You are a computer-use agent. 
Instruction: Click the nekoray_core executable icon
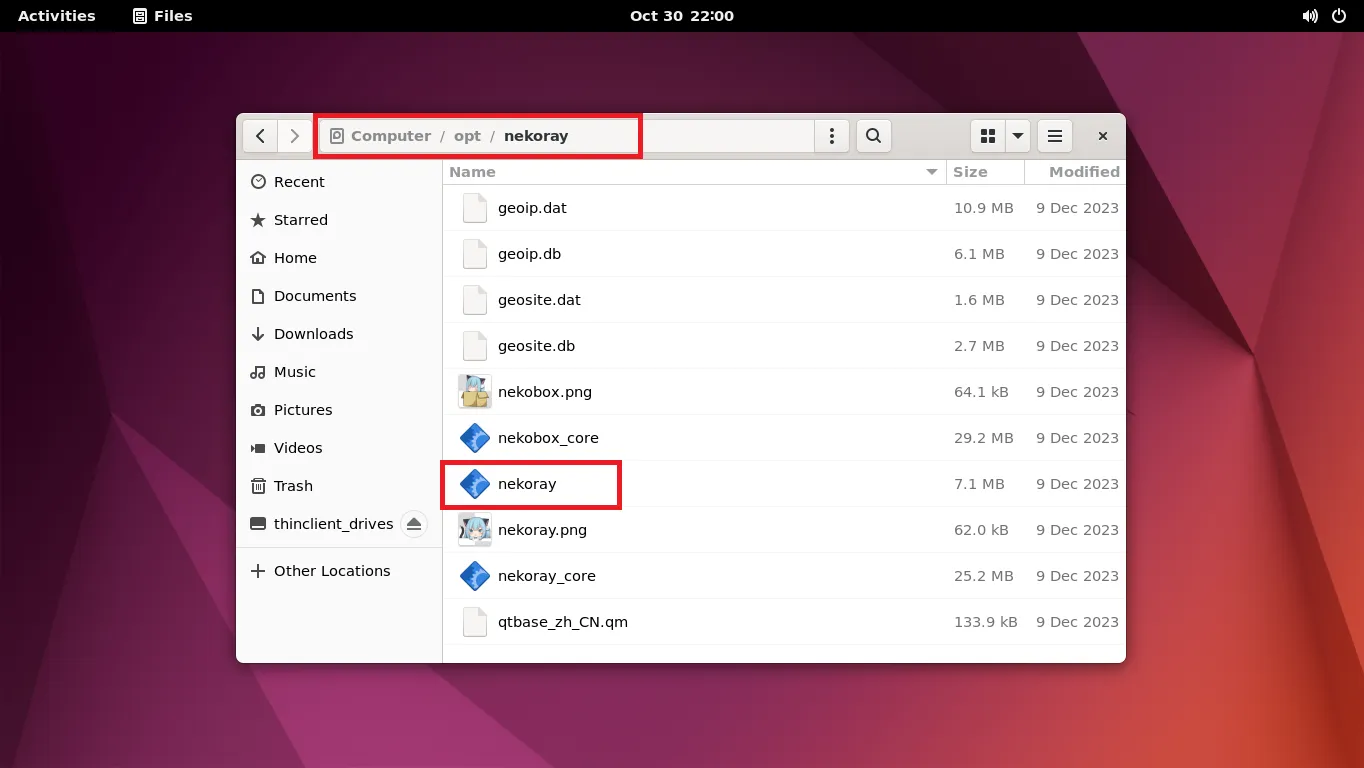click(x=475, y=576)
